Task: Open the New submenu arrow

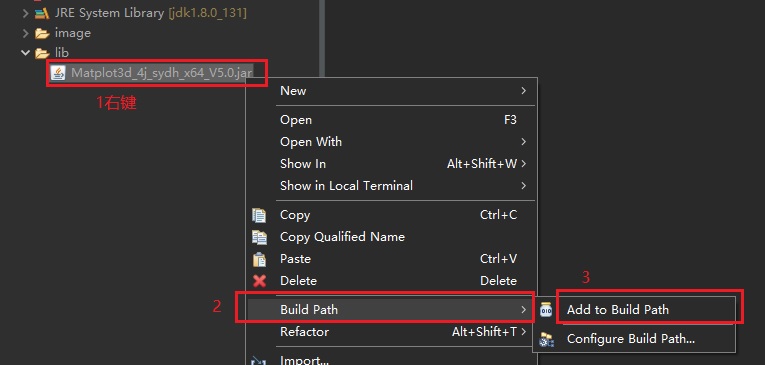Action: [523, 91]
